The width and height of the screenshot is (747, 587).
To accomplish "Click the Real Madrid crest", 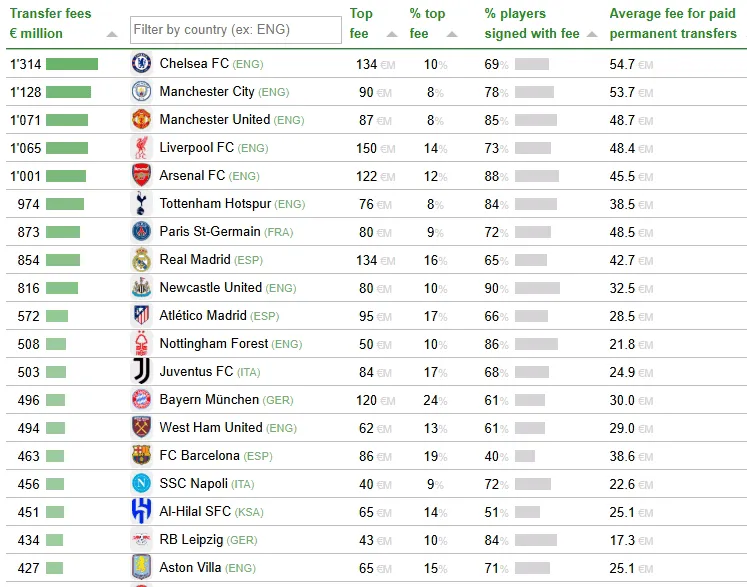I will pyautogui.click(x=141, y=260).
